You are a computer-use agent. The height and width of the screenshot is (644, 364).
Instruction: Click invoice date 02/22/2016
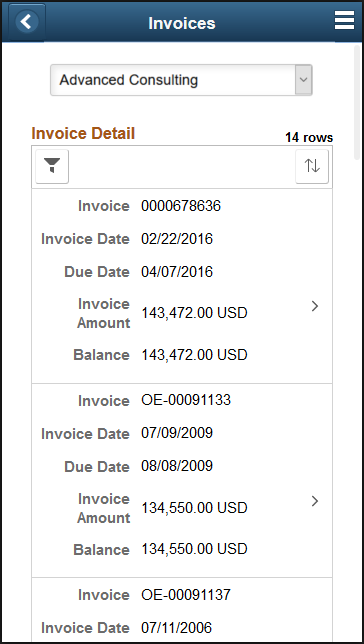pos(177,239)
